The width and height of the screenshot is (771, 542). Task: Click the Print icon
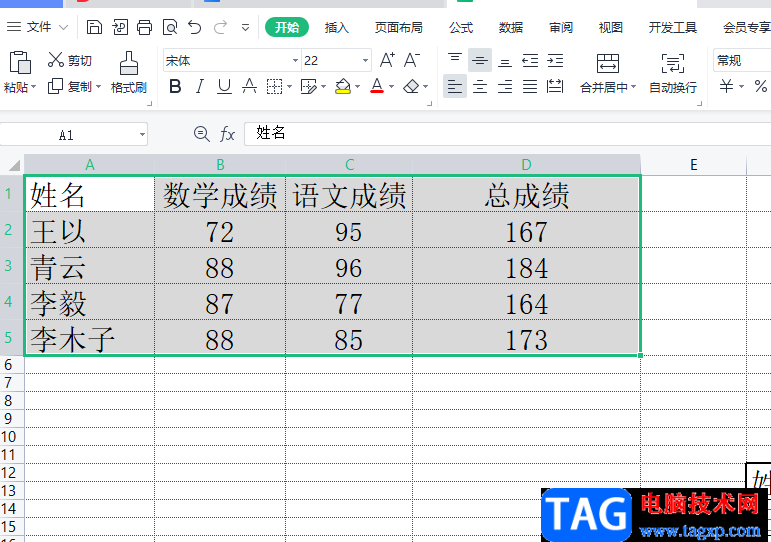coord(144,27)
